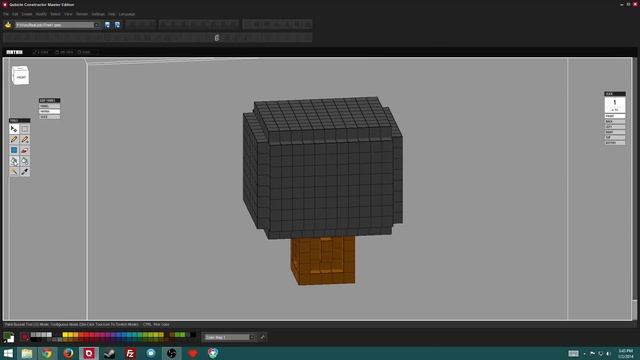
Task: Click the taskbar clock
Action: (626, 353)
